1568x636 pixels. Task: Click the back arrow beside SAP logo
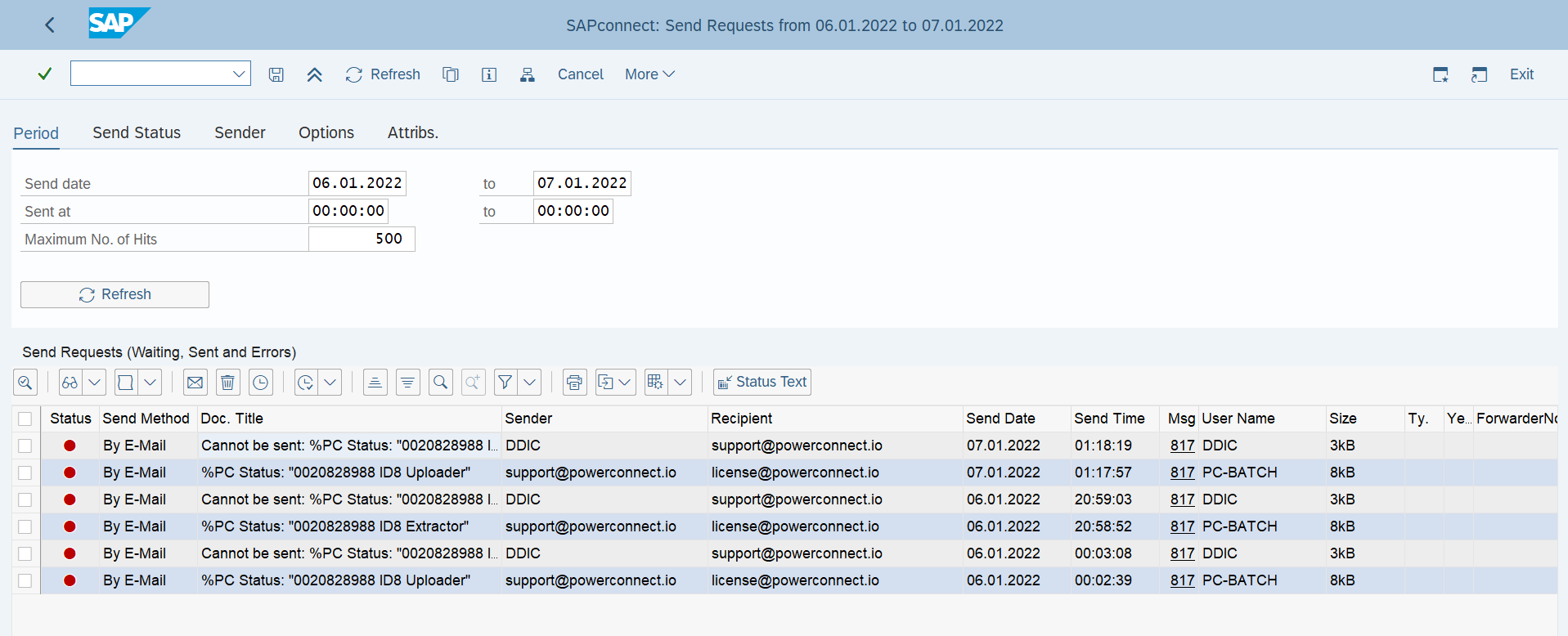(x=50, y=25)
